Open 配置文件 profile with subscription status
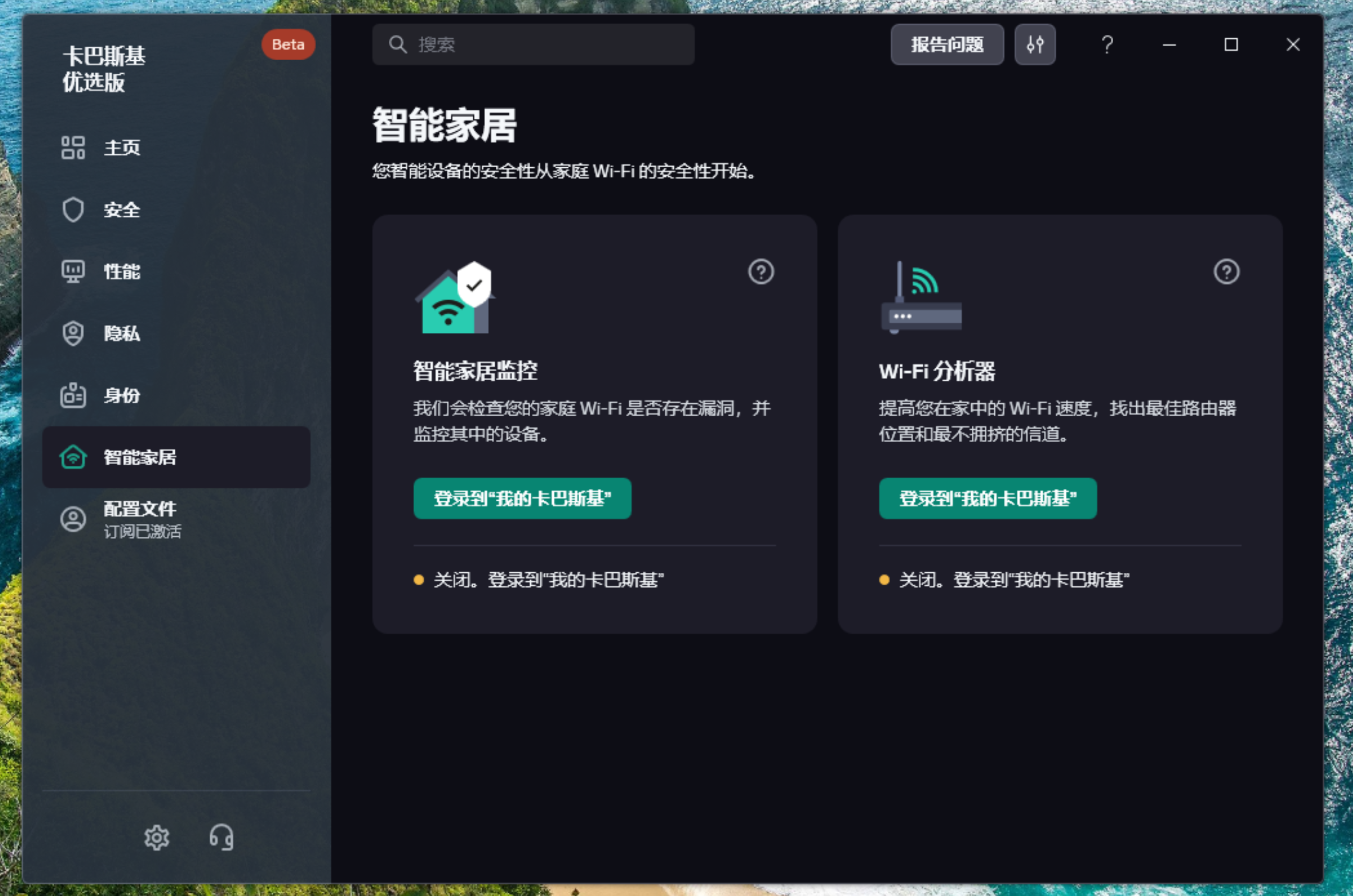This screenshot has width=1353, height=896. (176, 519)
